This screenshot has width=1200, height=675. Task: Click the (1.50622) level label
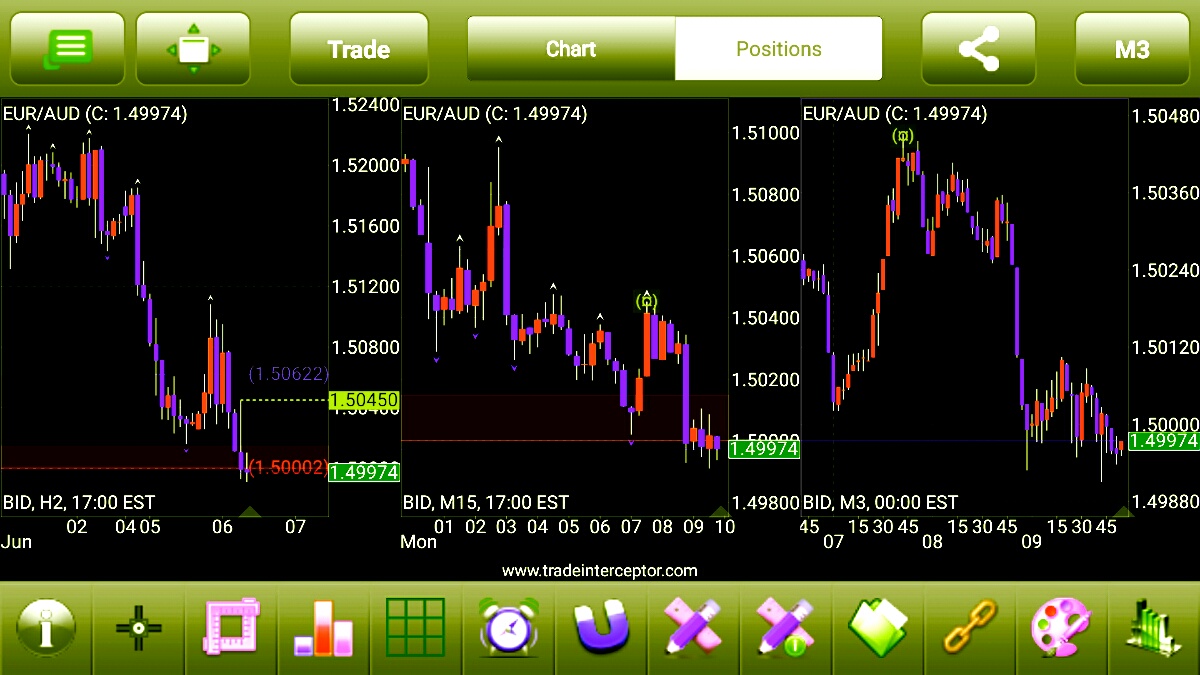288,375
